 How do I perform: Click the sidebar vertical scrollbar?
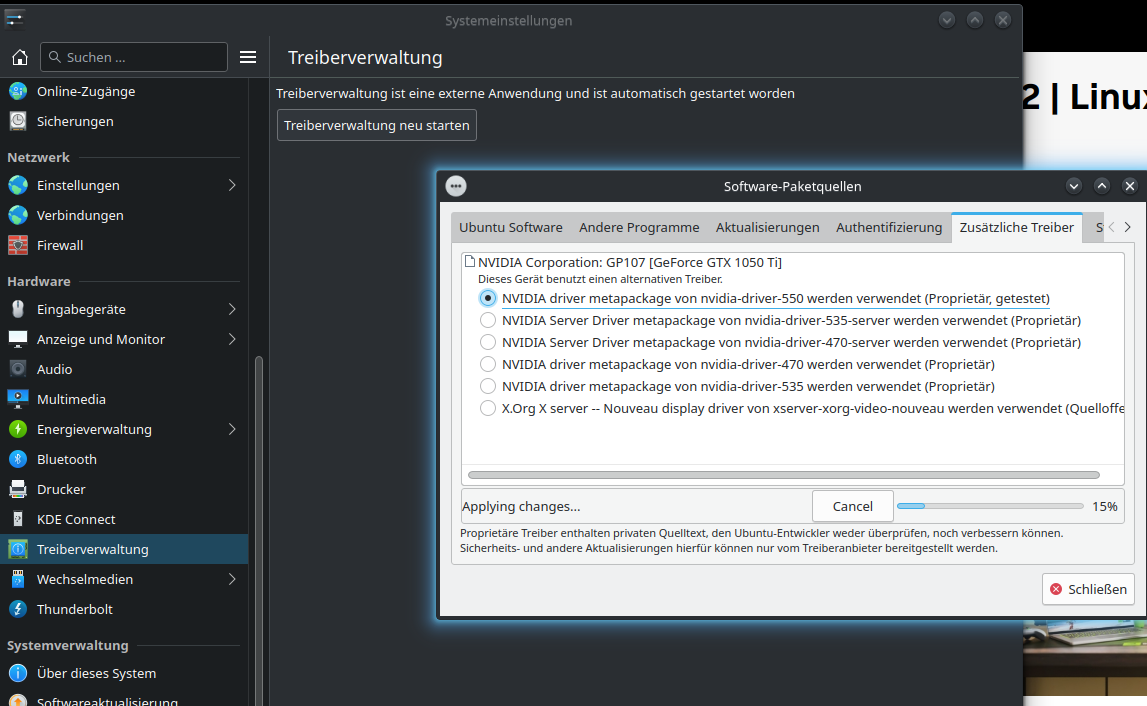[x=258, y=531]
